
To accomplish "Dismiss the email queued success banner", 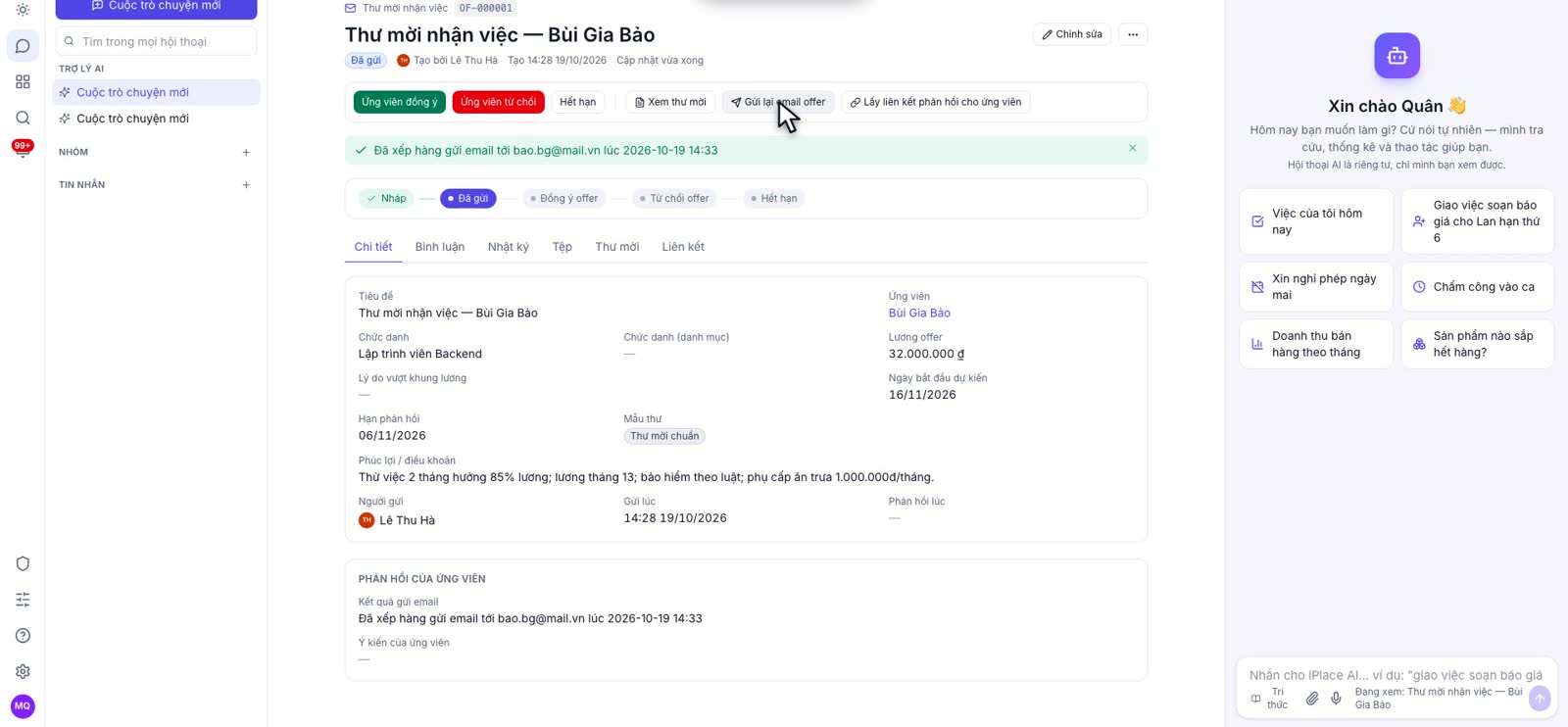I will coord(1133,149).
